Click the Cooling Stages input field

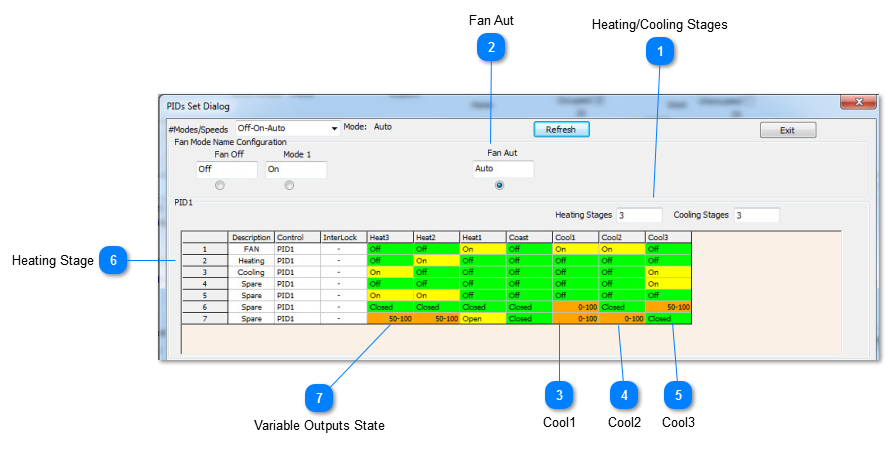pos(757,215)
